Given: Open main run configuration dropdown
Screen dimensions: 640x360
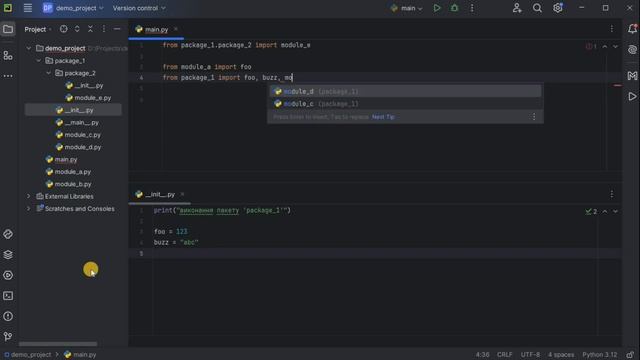Looking at the screenshot, I should 406,8.
